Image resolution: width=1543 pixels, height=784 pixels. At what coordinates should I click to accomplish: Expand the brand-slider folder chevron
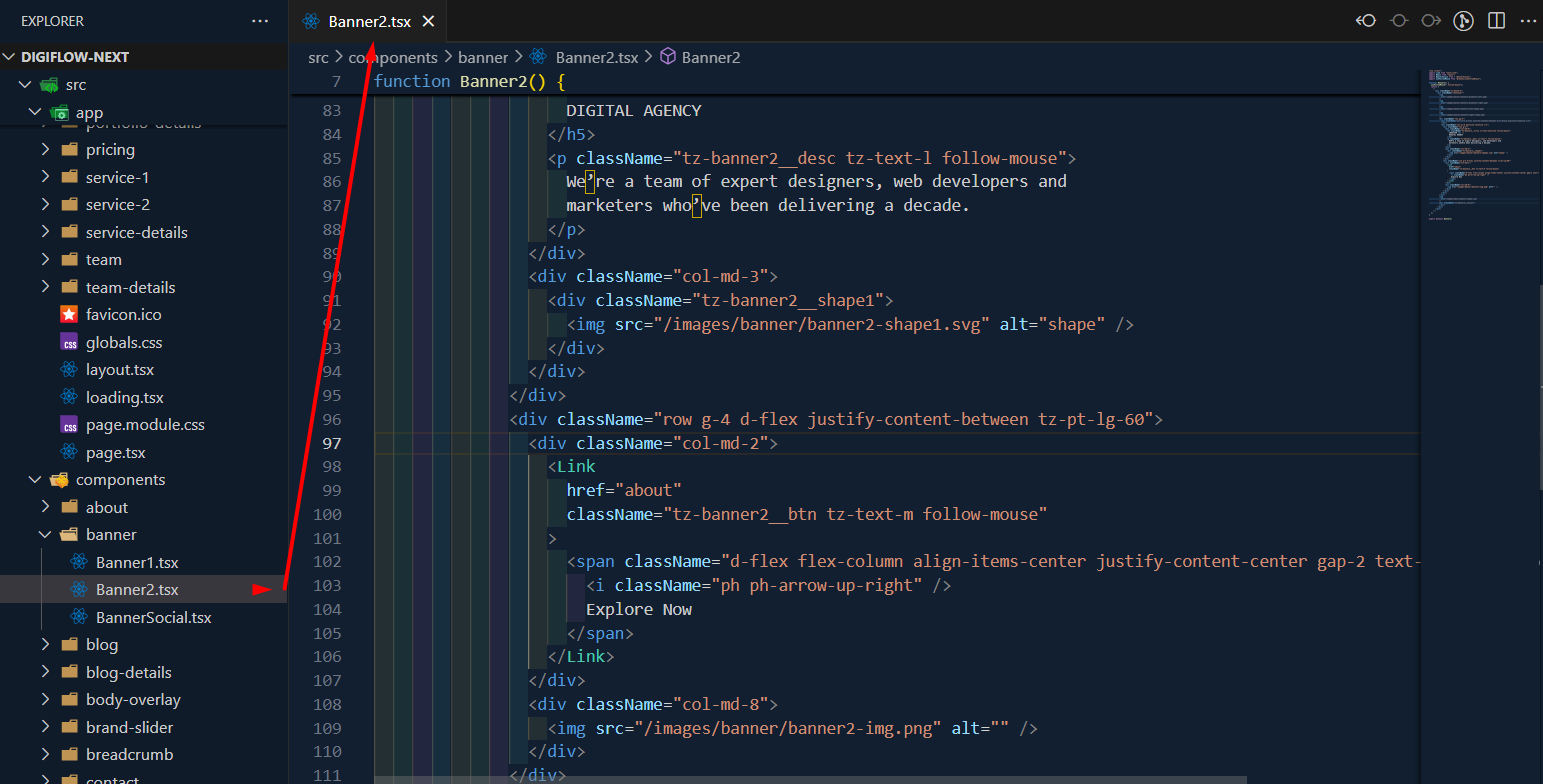coord(46,727)
